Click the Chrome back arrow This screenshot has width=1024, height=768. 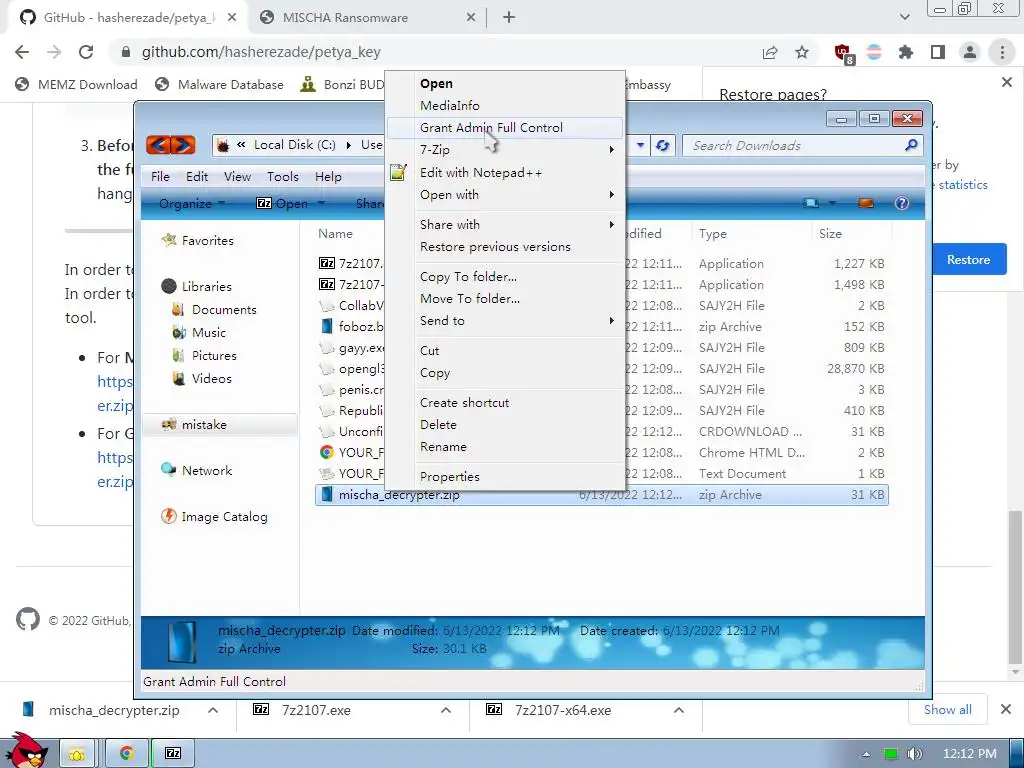coord(22,52)
